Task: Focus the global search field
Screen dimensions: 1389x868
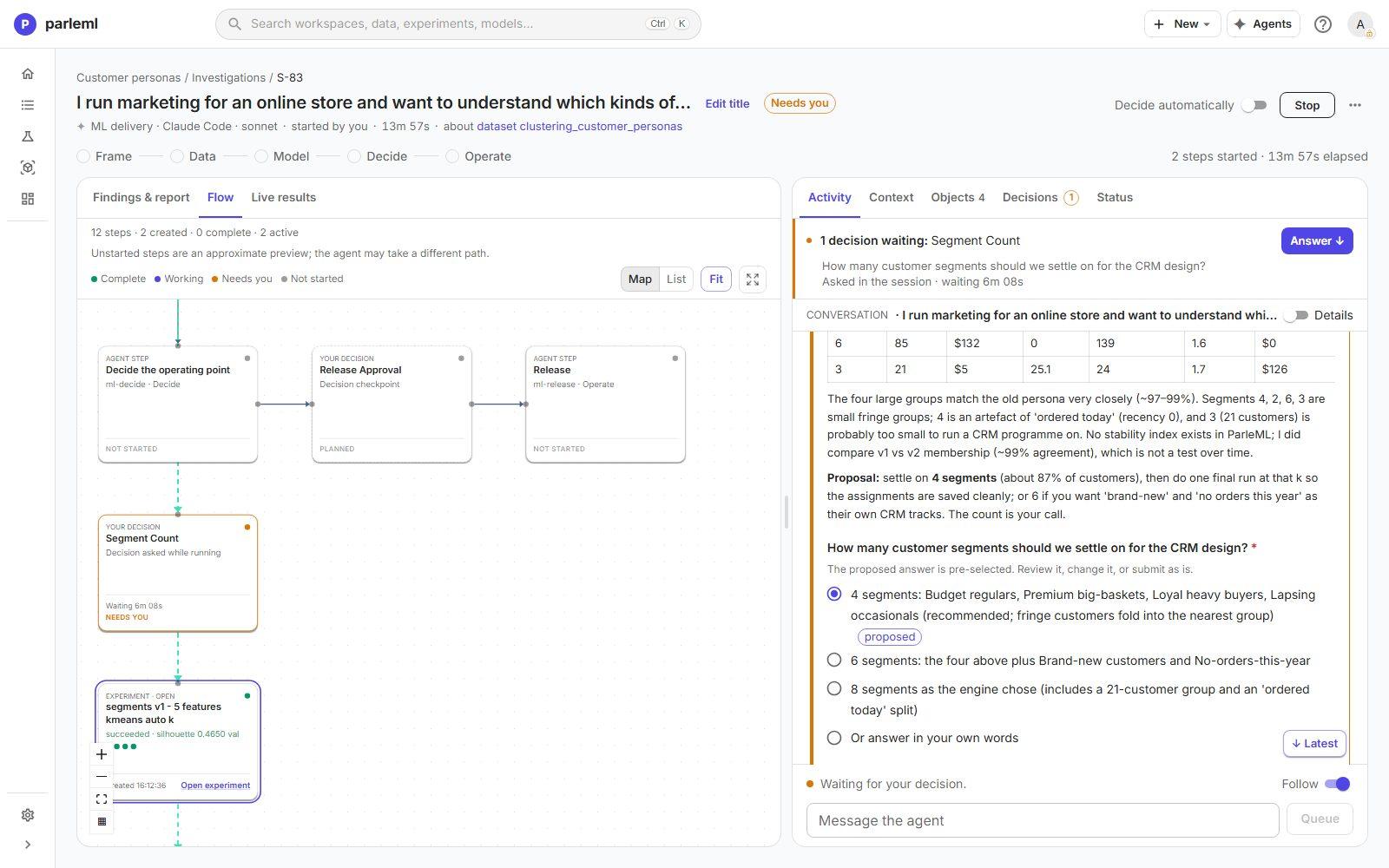Action: click(458, 24)
